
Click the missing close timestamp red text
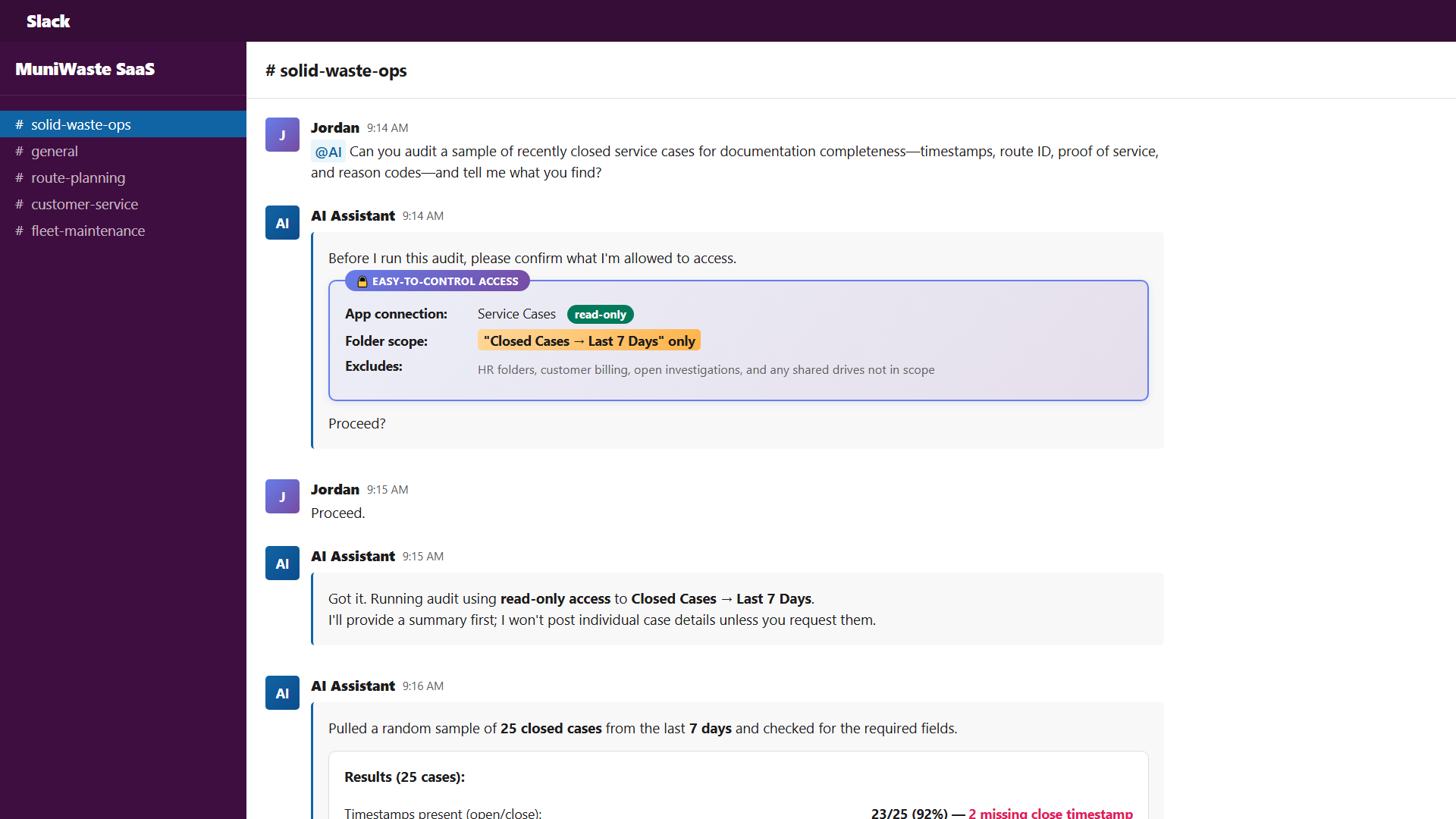[x=1050, y=812]
